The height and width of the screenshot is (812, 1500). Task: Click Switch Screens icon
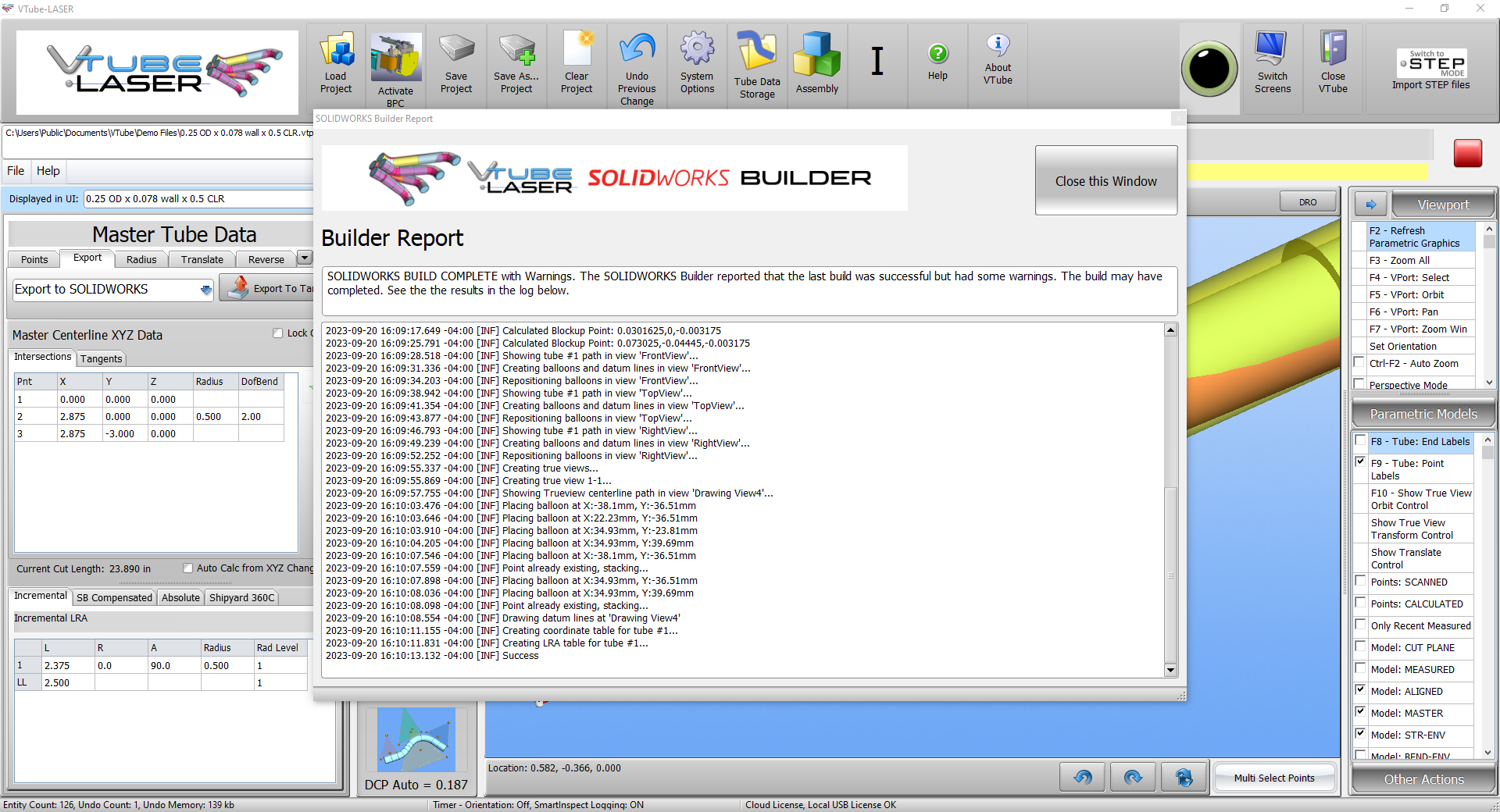(x=1273, y=64)
